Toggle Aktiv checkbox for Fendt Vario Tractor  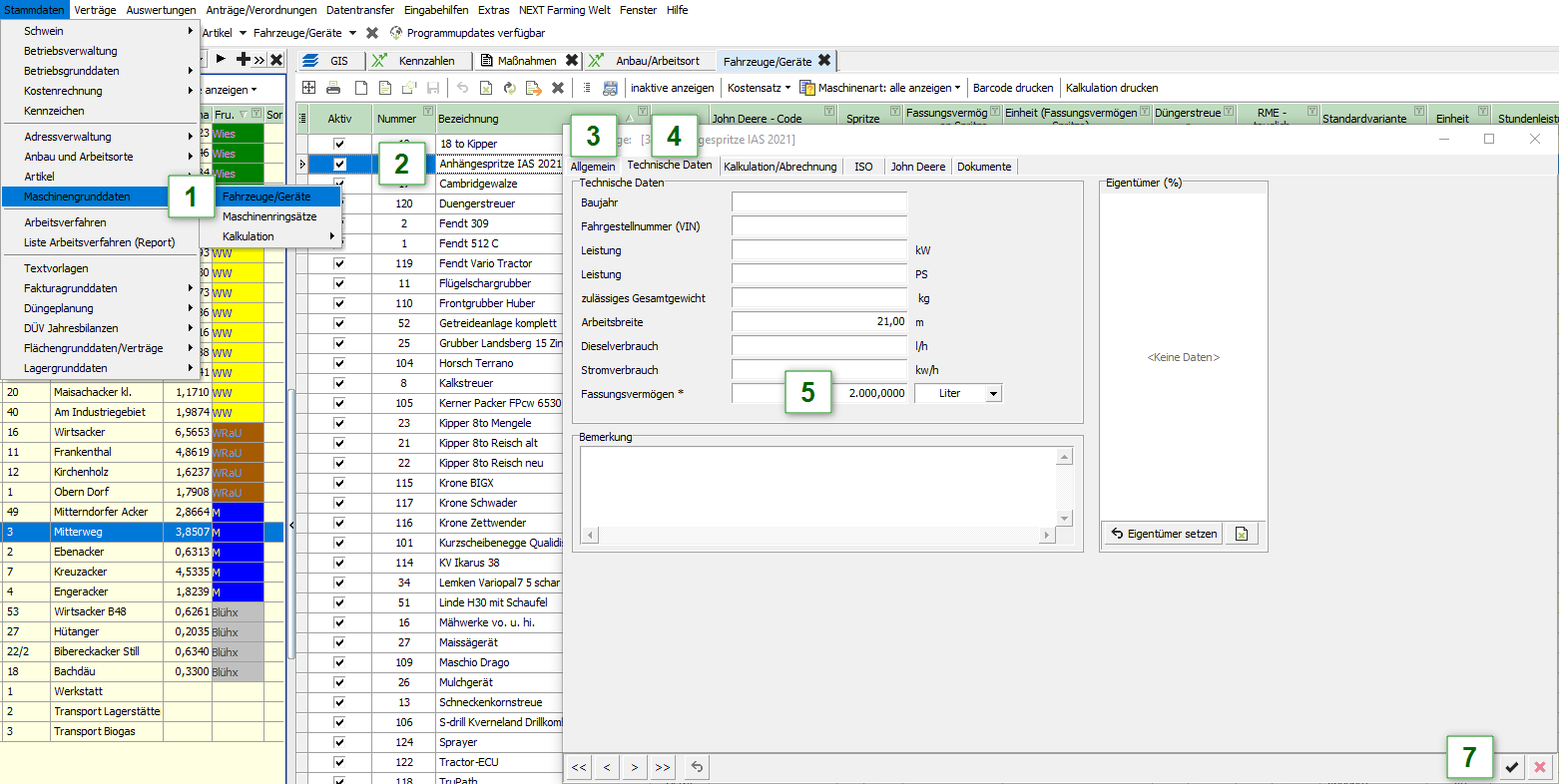[339, 263]
